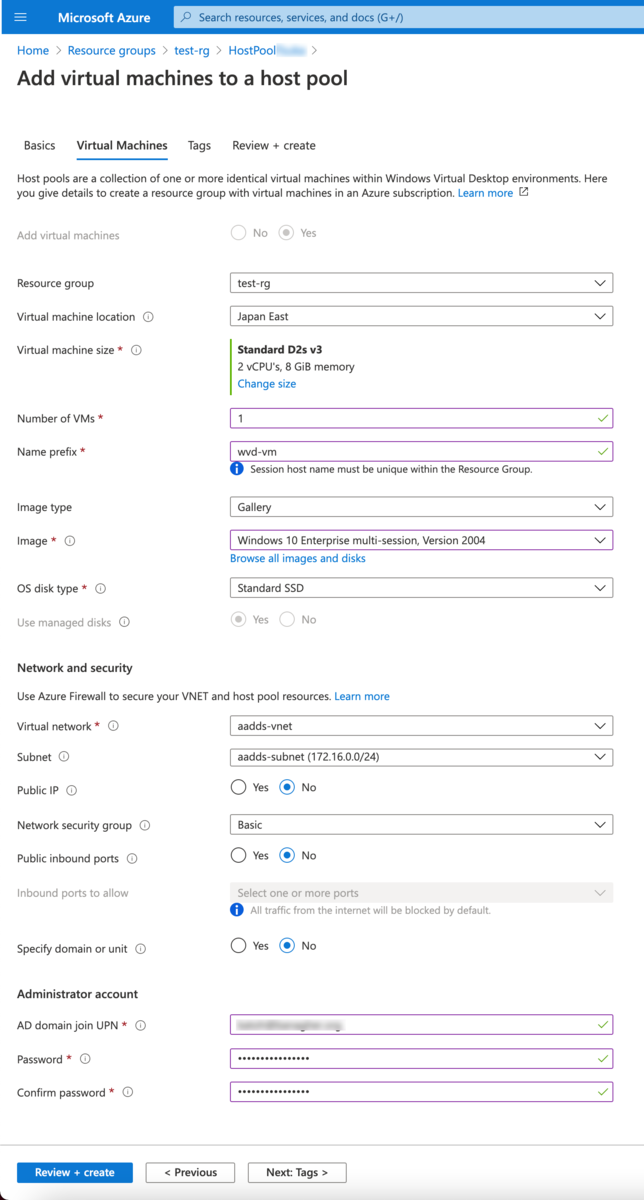Click Change size link
Screen dimensions: 644x1200
[x=267, y=384]
